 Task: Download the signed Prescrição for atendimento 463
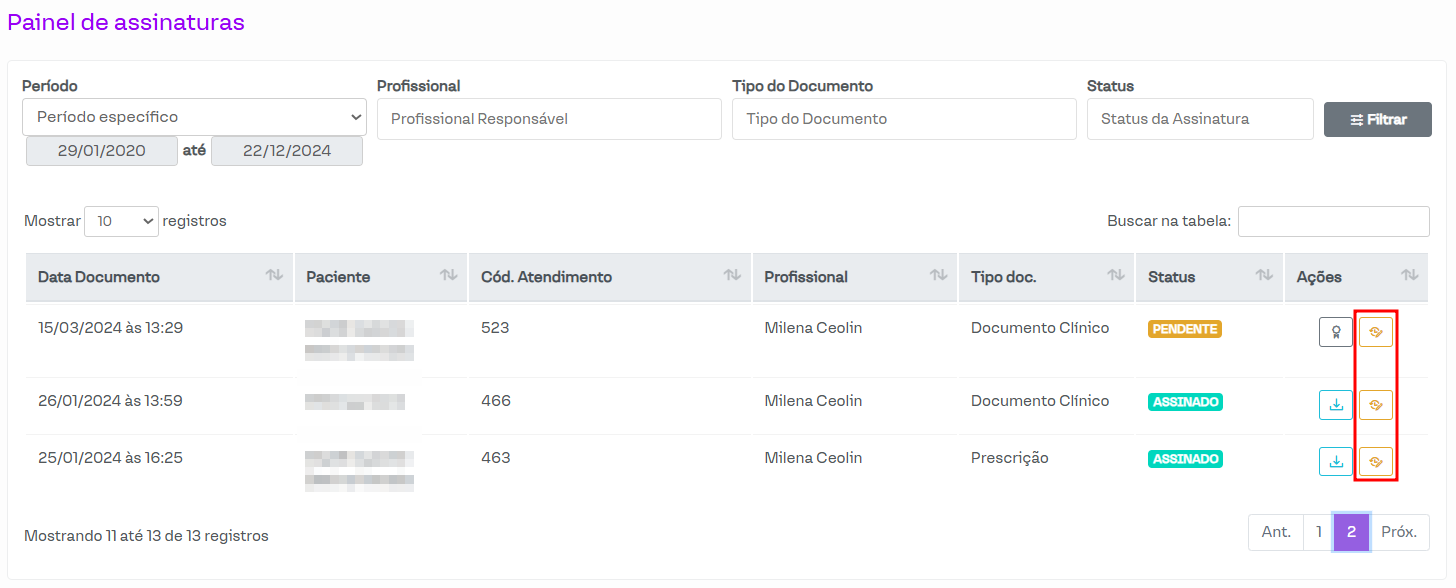(1335, 462)
